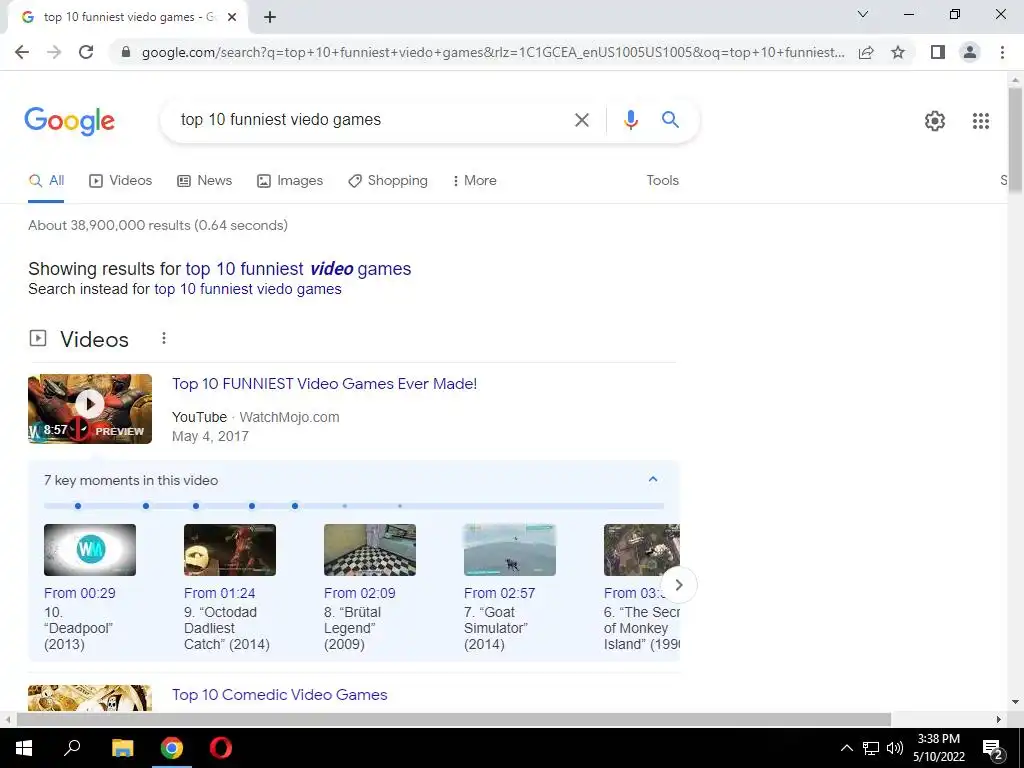
Task: Open the Secret of Monkey Island thumbnail
Action: click(x=641, y=550)
